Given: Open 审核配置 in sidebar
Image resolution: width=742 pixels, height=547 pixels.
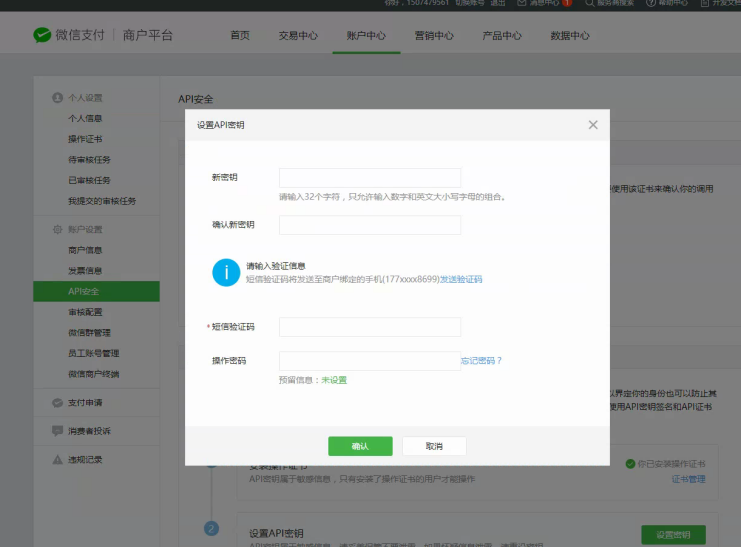Looking at the screenshot, I should pos(85,312).
